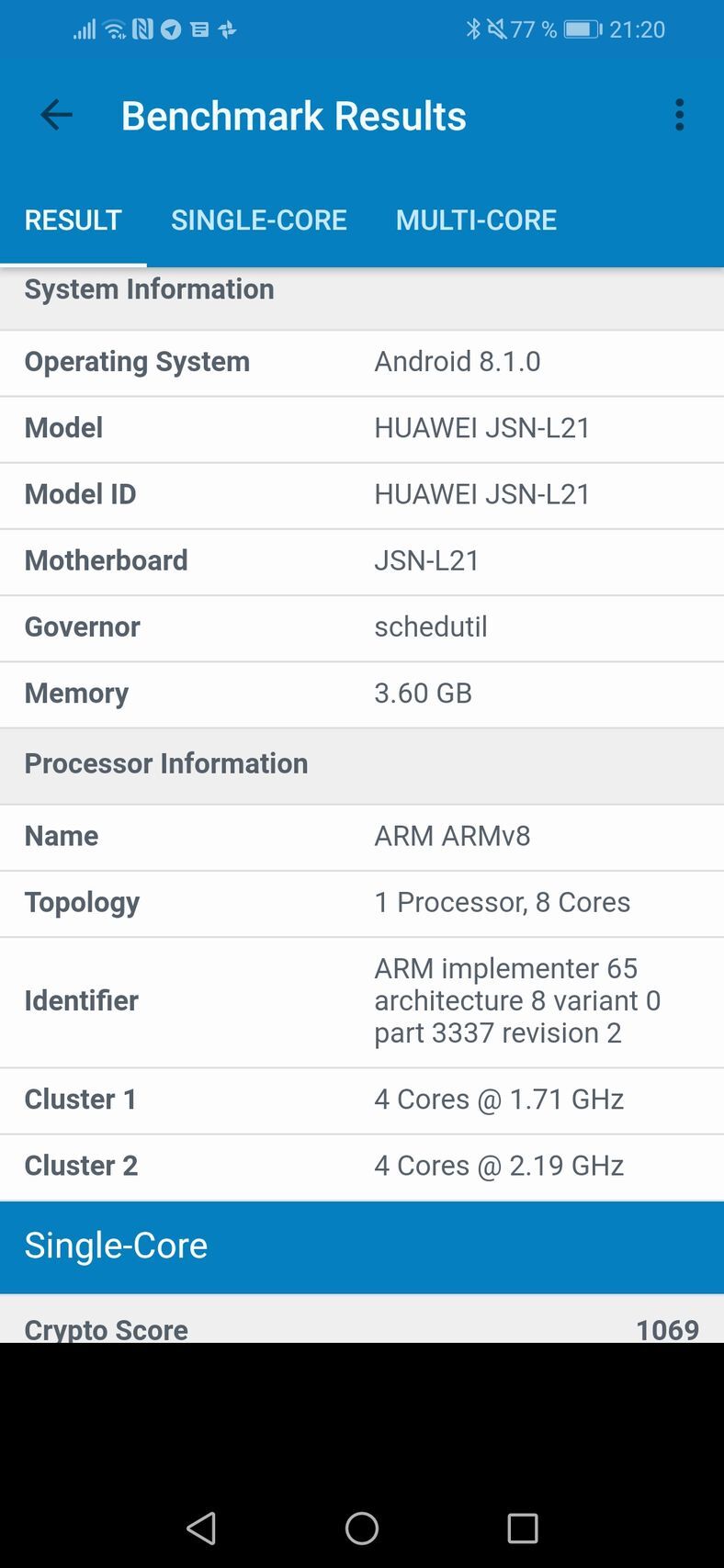Select the Cluster 2 row

[x=362, y=1166]
